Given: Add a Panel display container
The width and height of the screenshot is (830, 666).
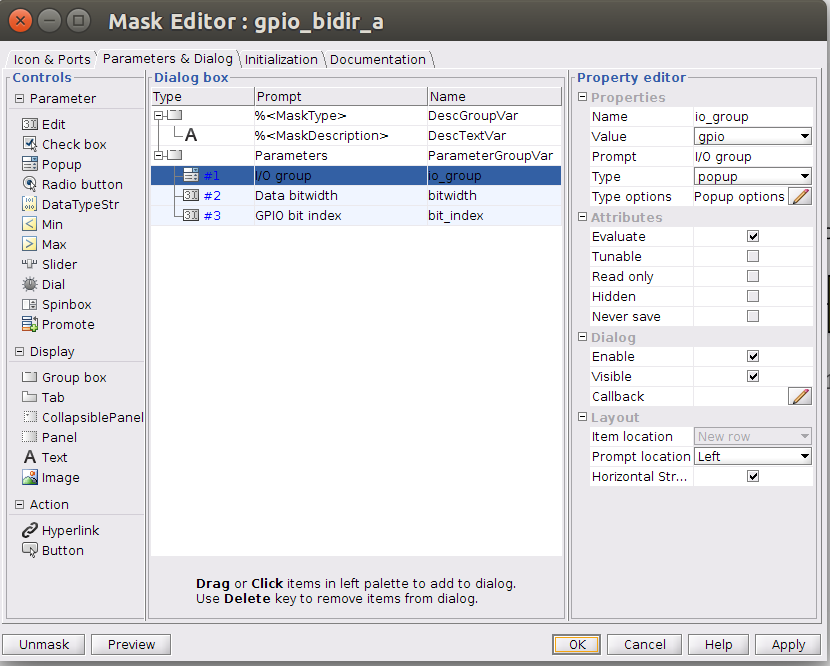Looking at the screenshot, I should [49, 438].
